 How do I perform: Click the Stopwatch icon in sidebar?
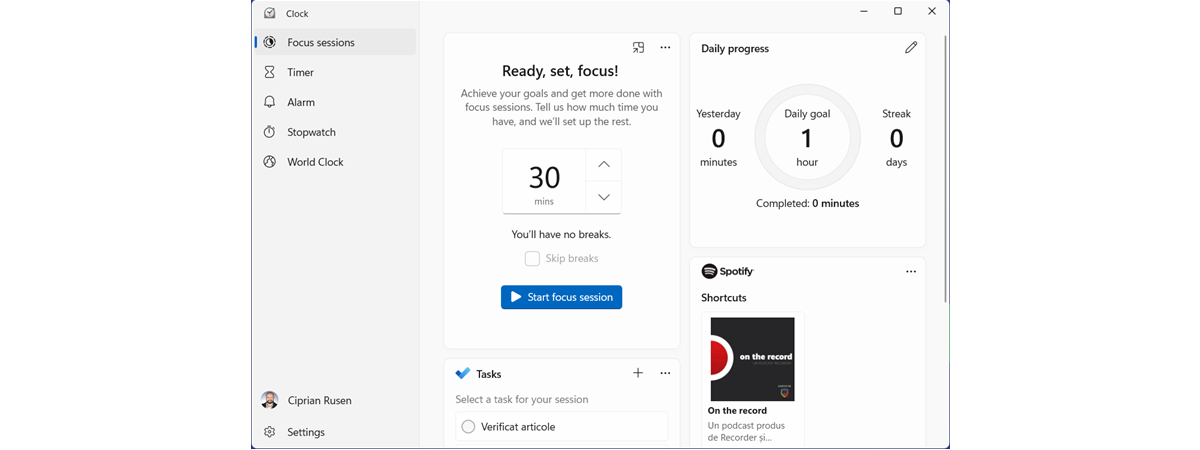(x=269, y=132)
